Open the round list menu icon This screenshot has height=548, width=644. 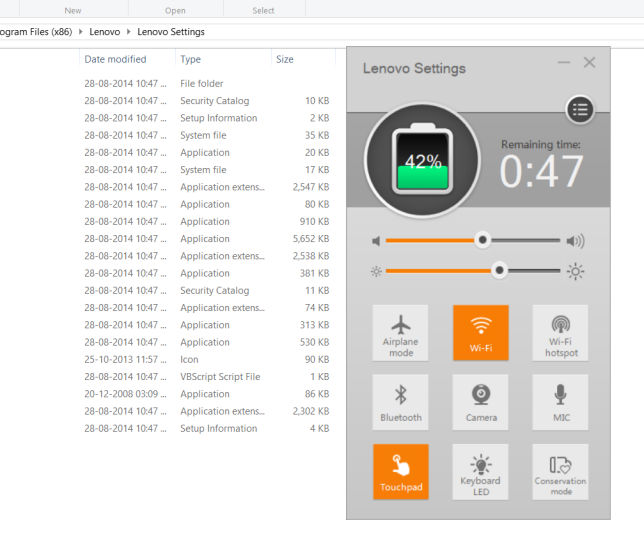[x=580, y=110]
